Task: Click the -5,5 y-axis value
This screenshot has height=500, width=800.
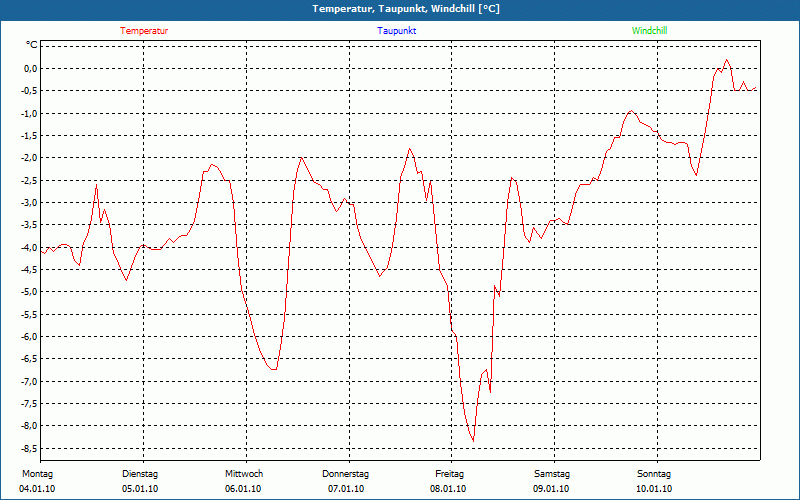Action: pyautogui.click(x=29, y=314)
